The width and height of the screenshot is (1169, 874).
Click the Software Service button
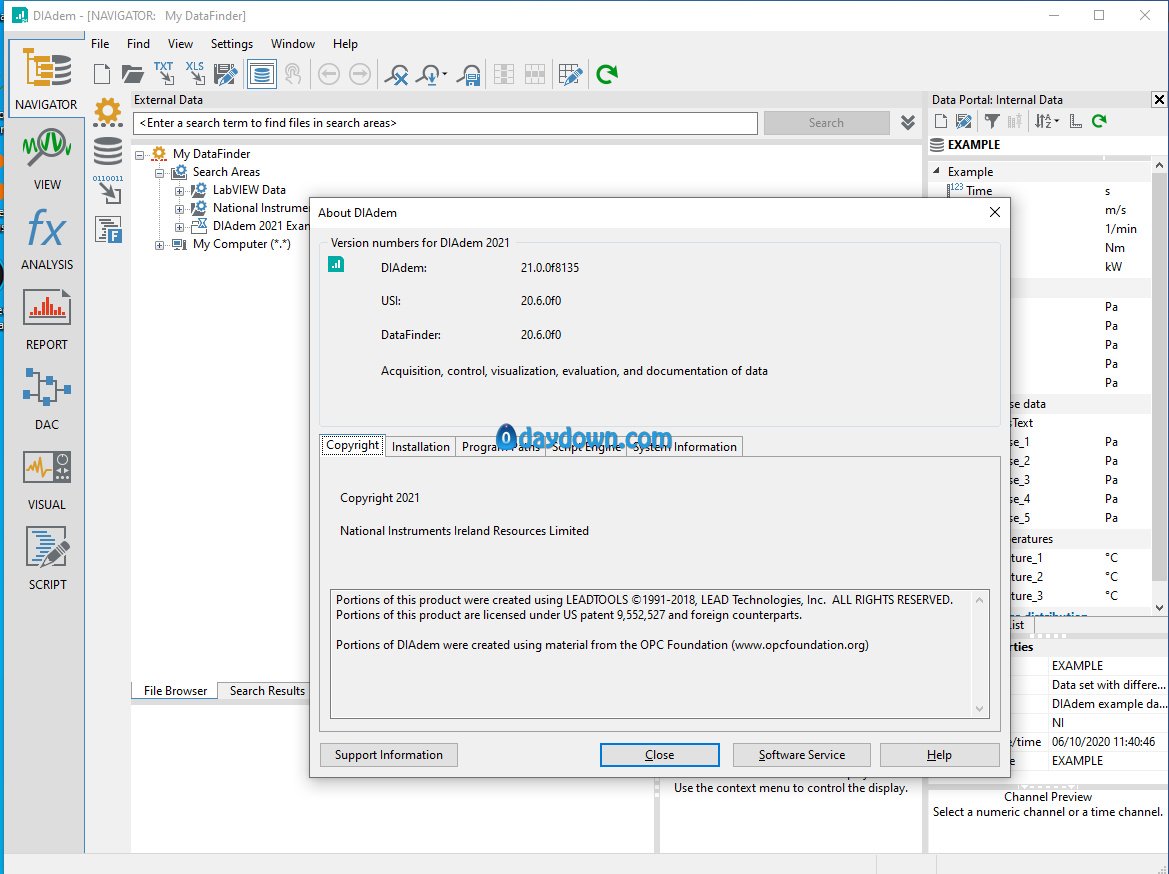(x=801, y=755)
